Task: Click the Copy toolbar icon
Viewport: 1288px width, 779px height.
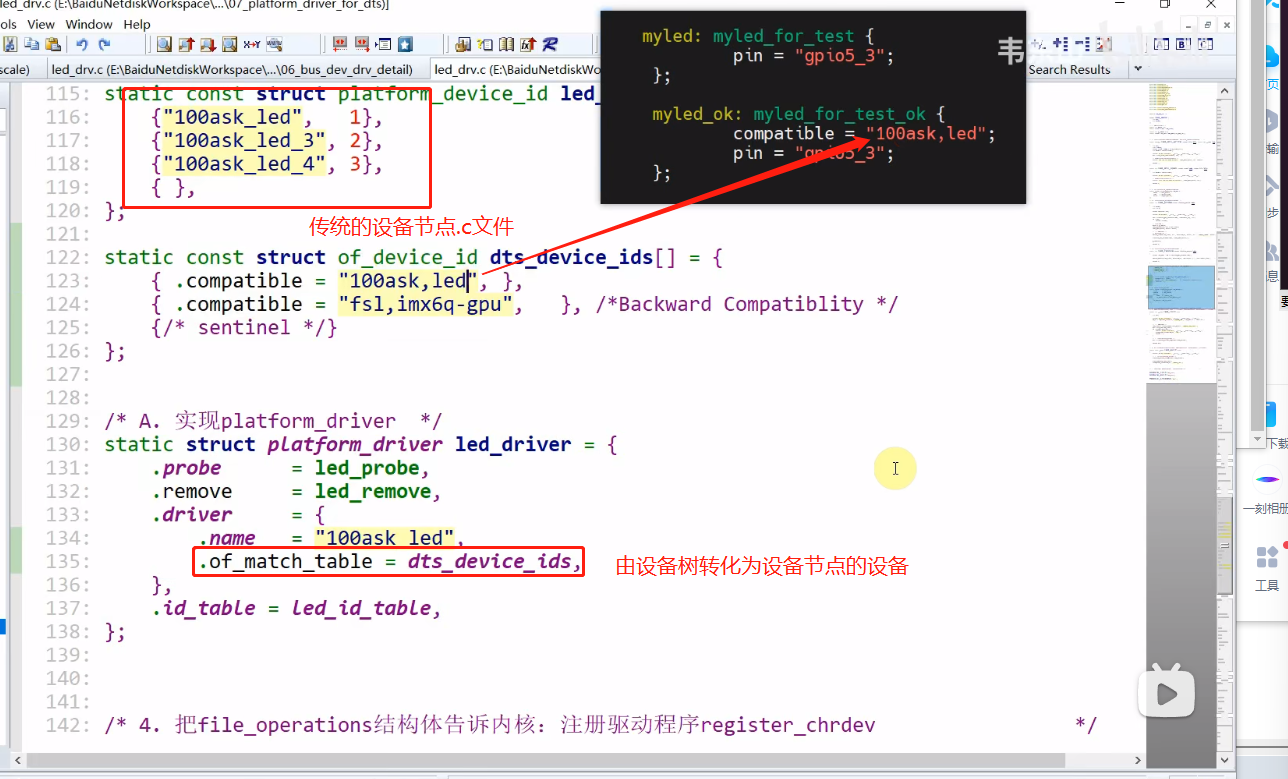Action: [x=32, y=44]
